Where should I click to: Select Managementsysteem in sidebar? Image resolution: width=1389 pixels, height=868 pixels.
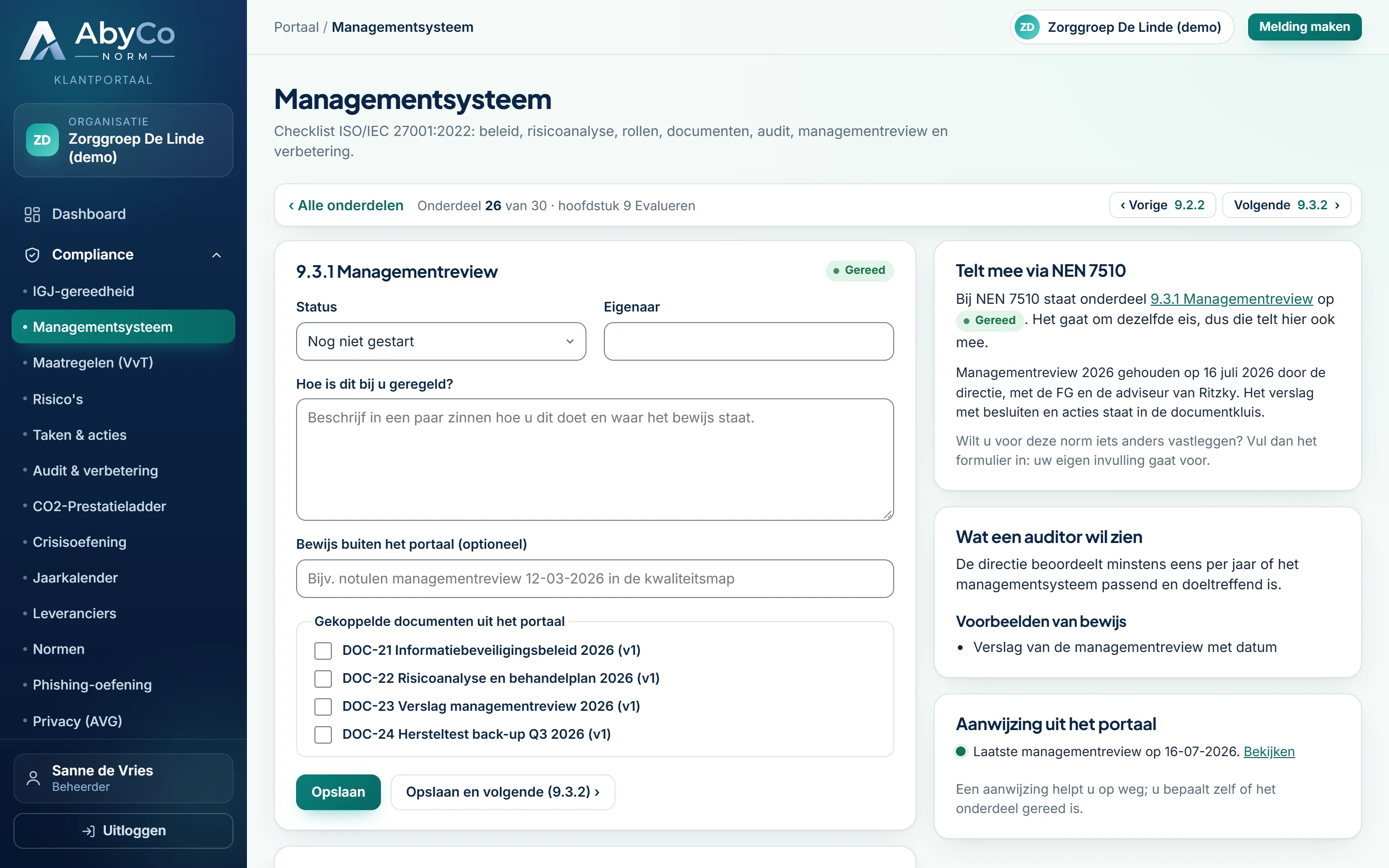coord(123,326)
